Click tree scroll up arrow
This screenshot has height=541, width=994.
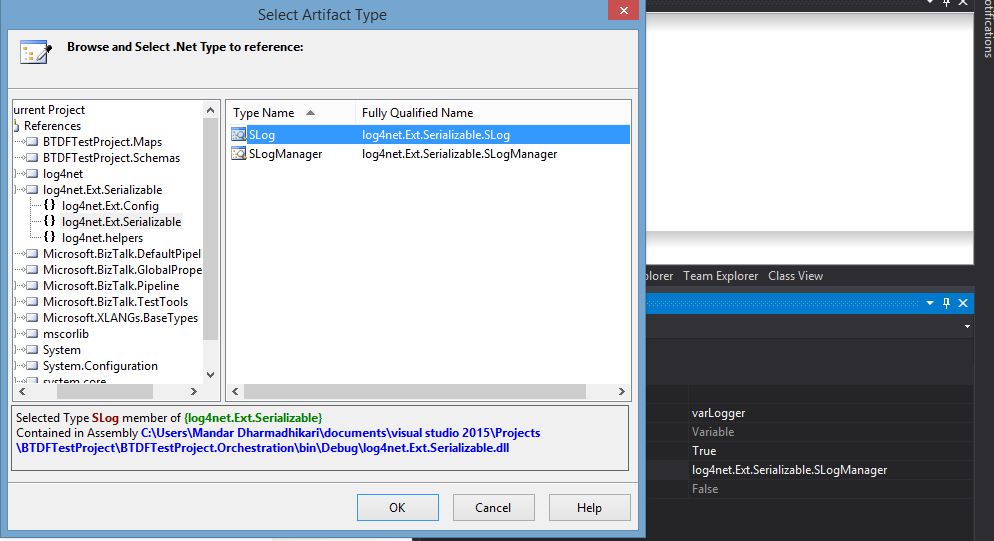pos(210,110)
